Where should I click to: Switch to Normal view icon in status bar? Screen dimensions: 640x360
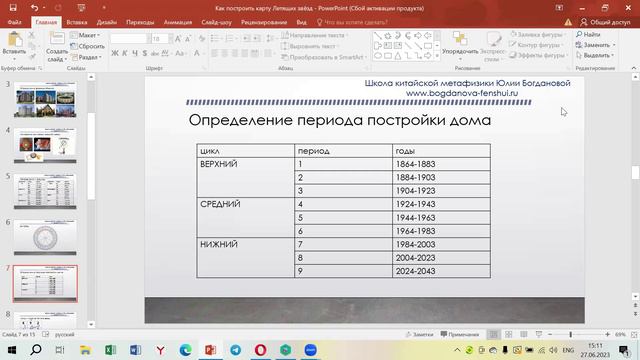(x=493, y=334)
